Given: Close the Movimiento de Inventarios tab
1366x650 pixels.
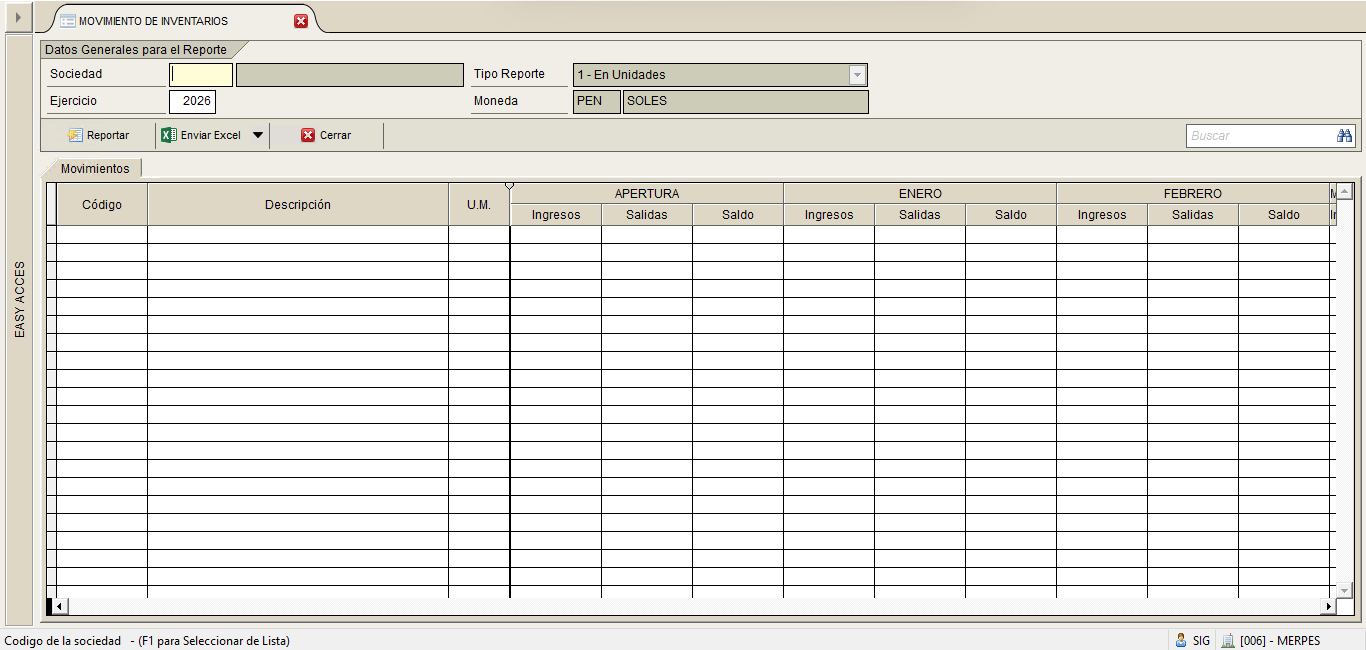Looking at the screenshot, I should (x=301, y=21).
